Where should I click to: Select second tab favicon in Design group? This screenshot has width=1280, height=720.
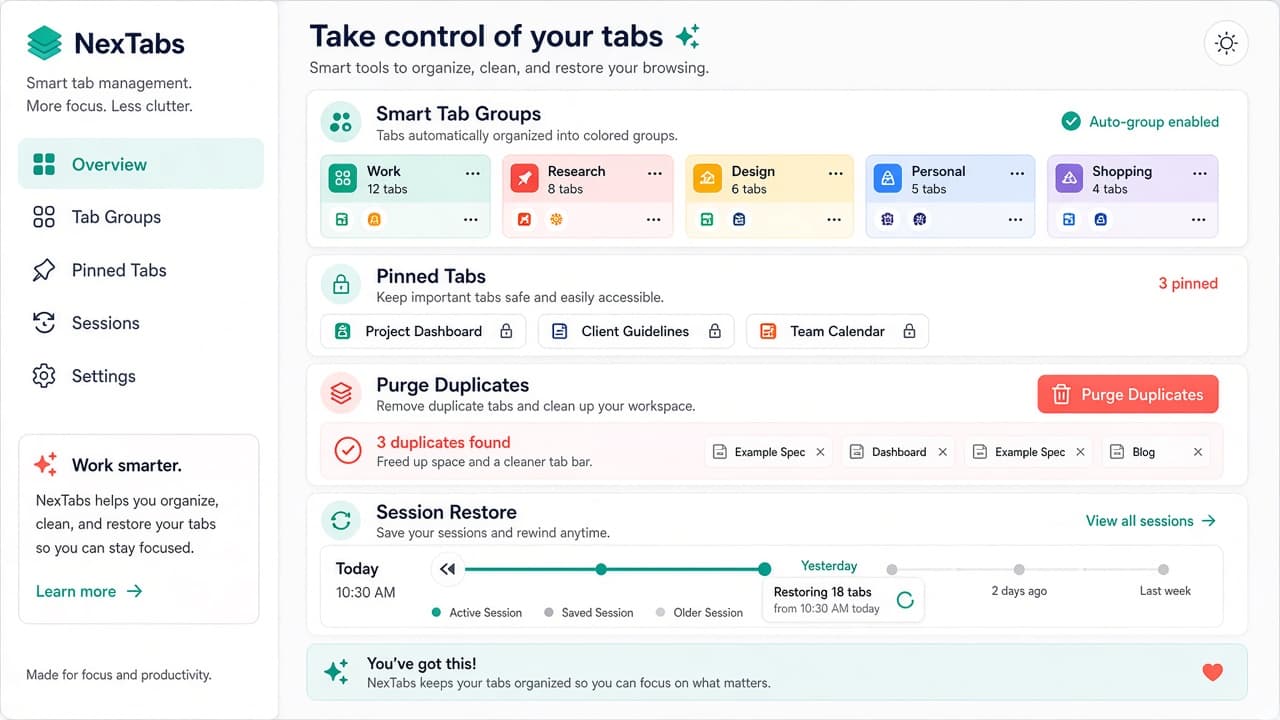click(x=739, y=219)
